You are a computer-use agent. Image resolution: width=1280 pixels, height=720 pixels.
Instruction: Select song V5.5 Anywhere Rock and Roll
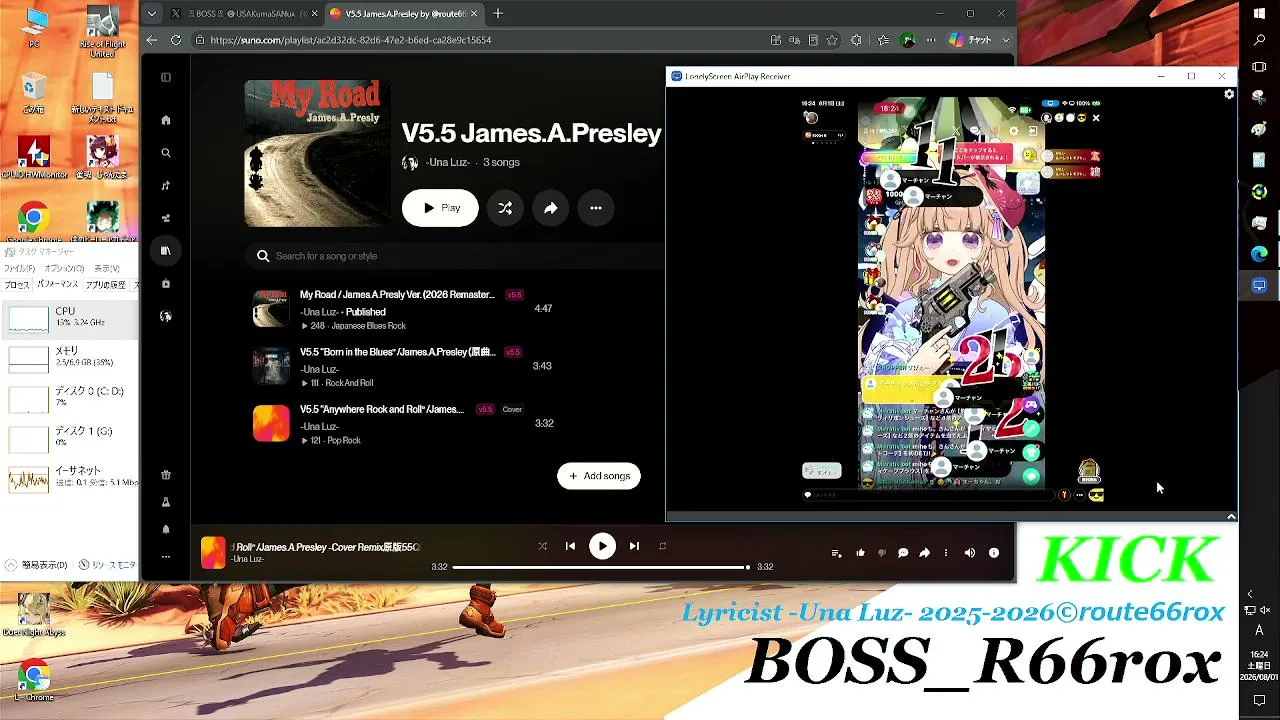tap(382, 409)
